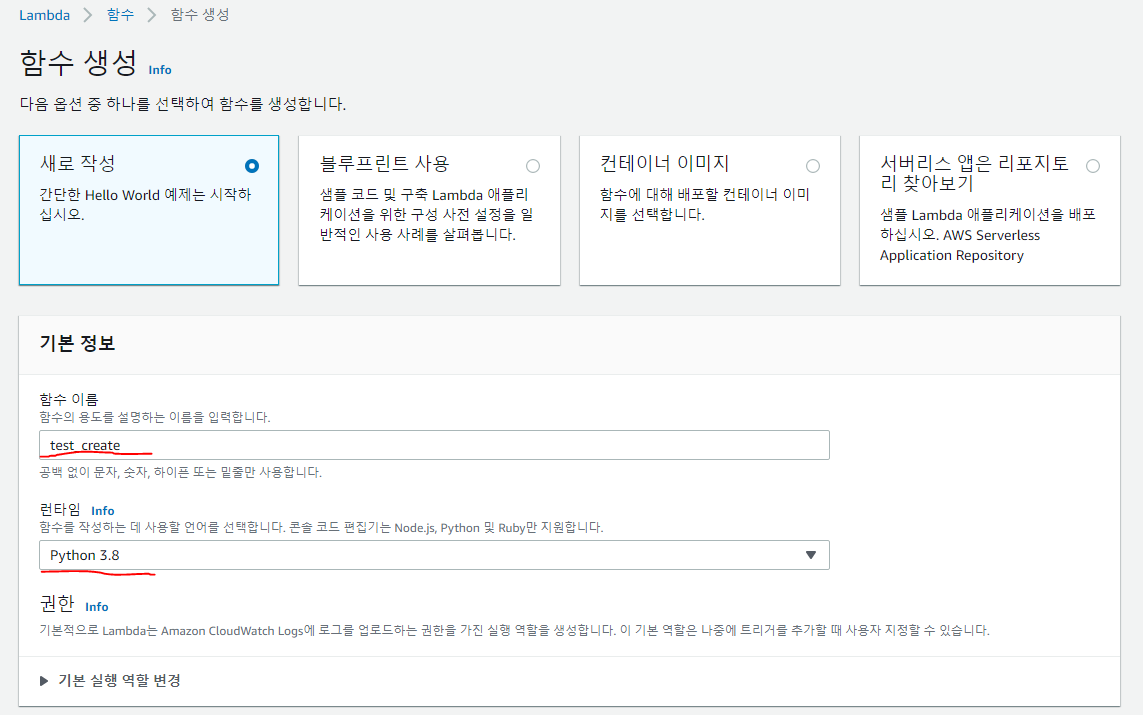Select the 블루프린트 사용 radio option

coord(533,166)
